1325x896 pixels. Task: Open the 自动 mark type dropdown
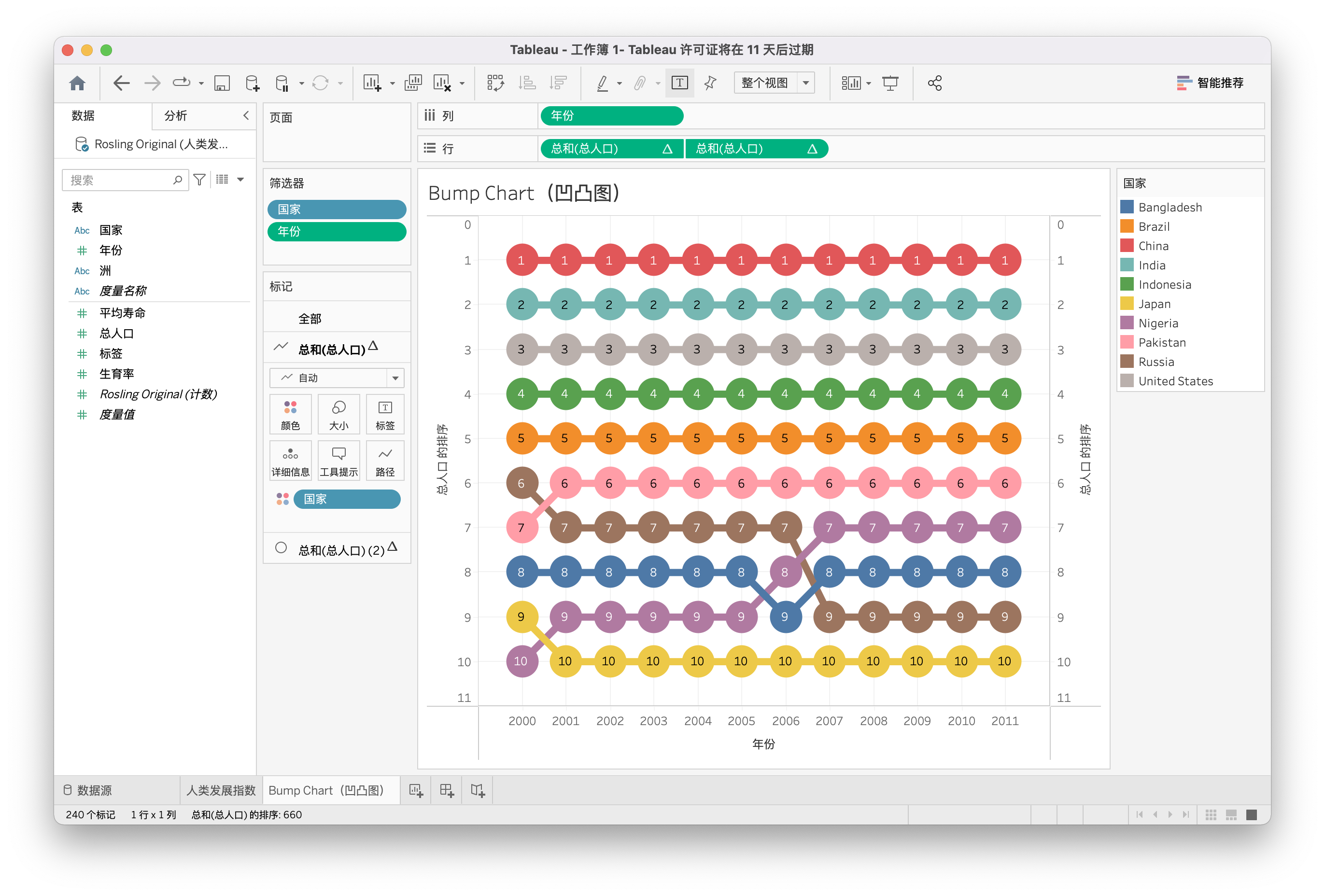337,378
